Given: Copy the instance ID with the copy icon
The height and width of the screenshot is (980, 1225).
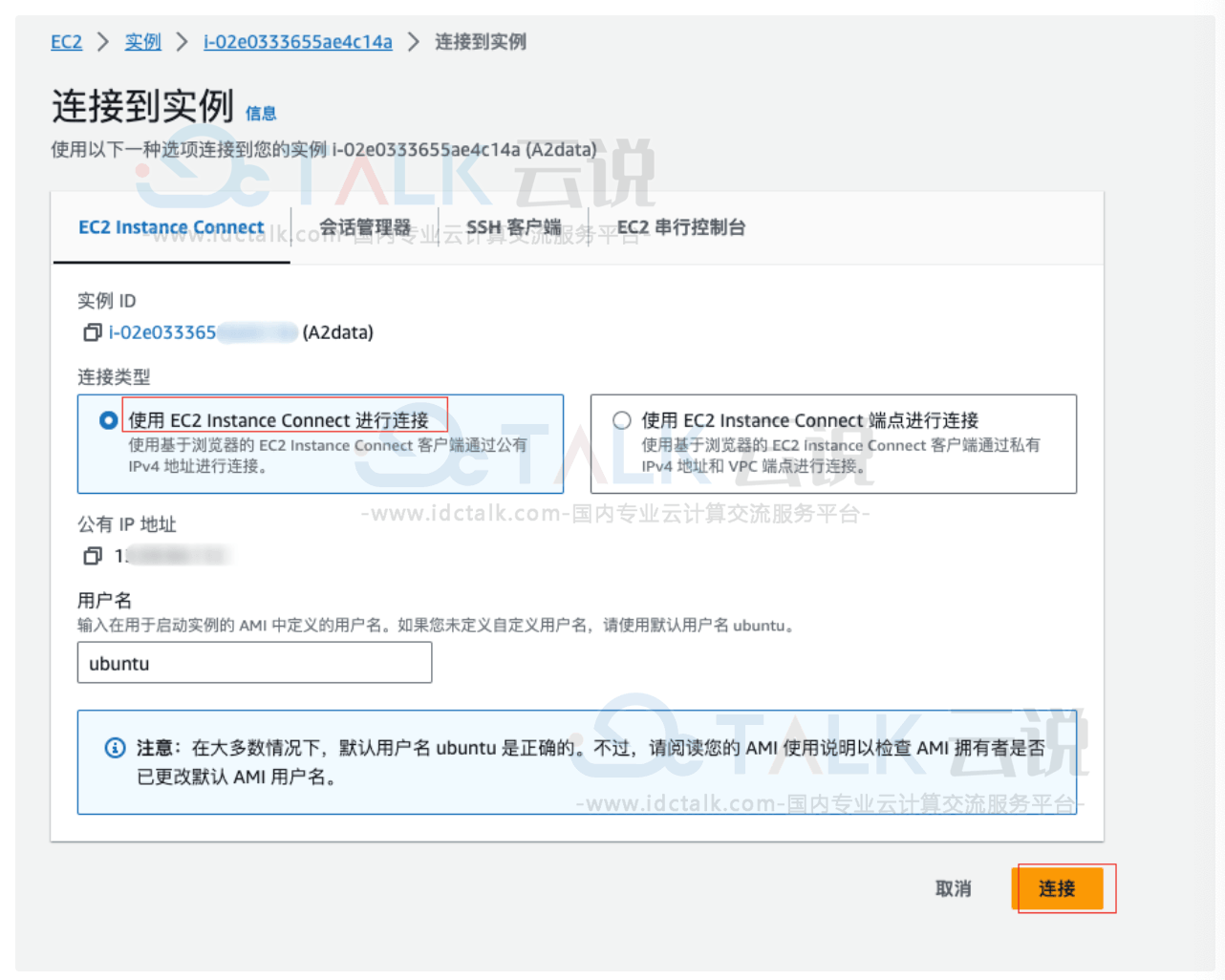Looking at the screenshot, I should click(93, 332).
